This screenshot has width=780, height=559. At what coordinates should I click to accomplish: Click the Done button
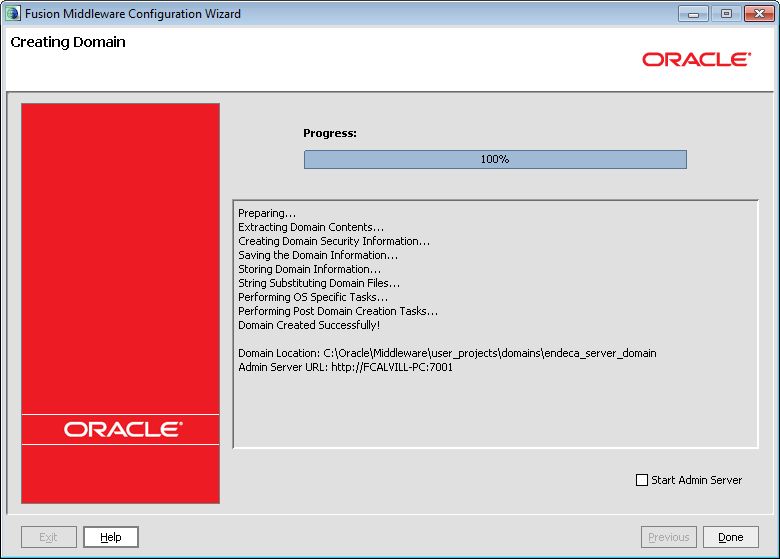pos(731,537)
